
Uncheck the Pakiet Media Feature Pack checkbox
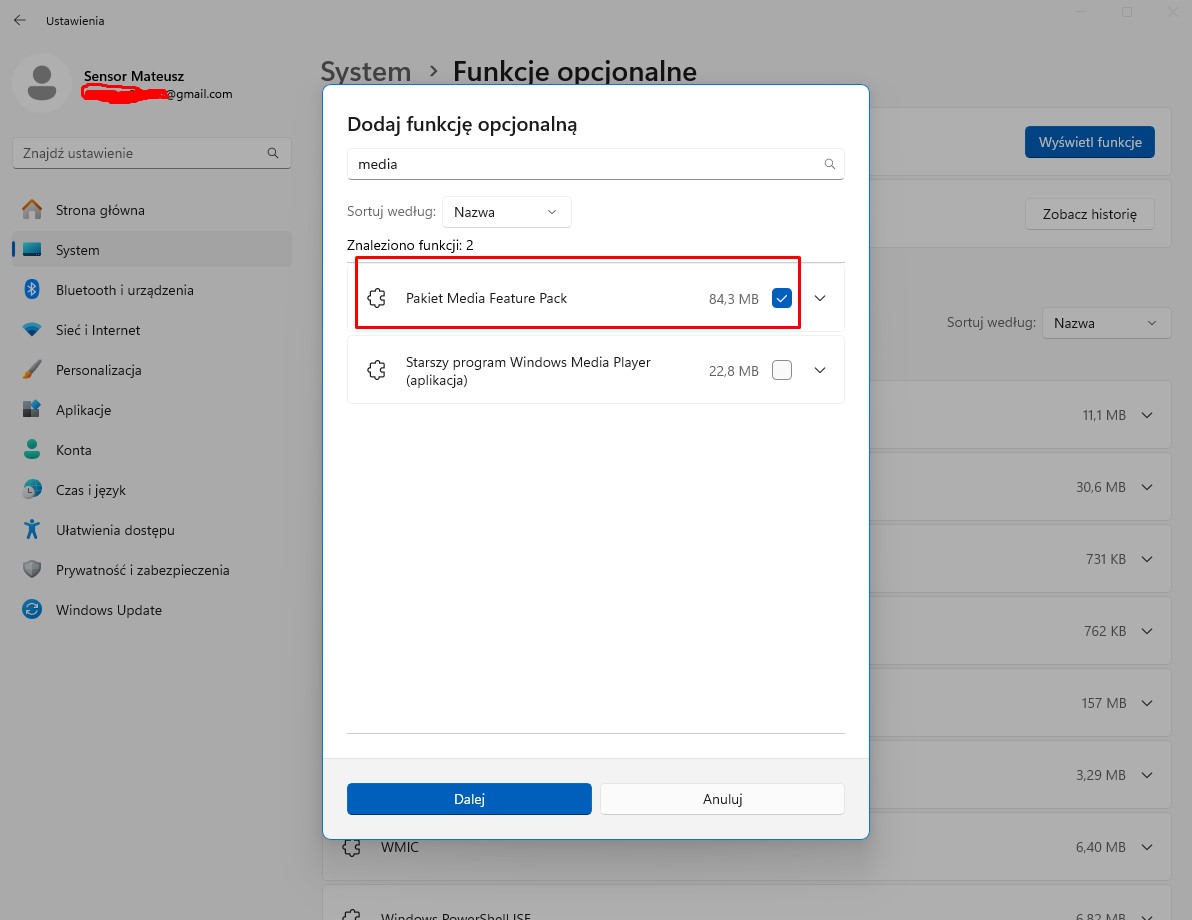pos(782,298)
